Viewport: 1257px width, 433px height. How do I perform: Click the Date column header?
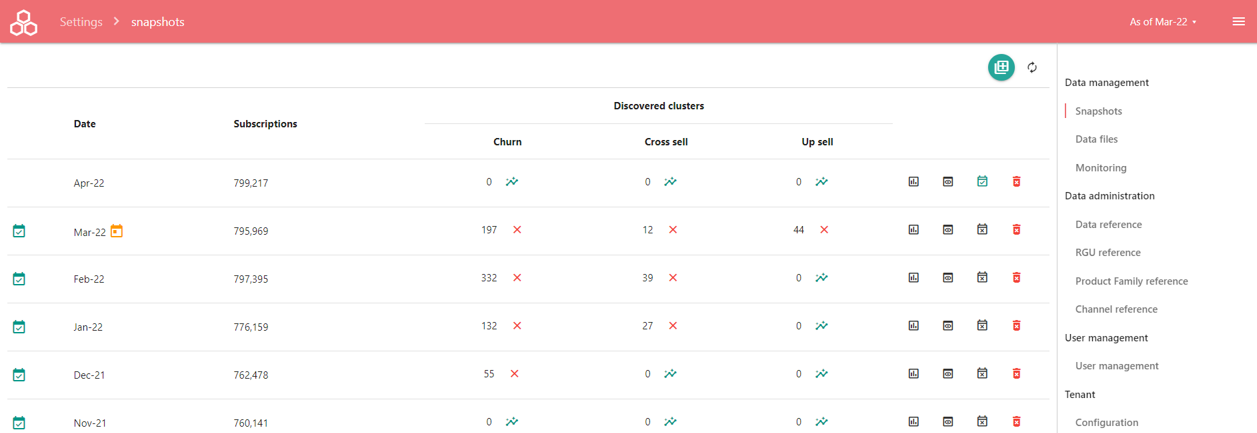85,124
